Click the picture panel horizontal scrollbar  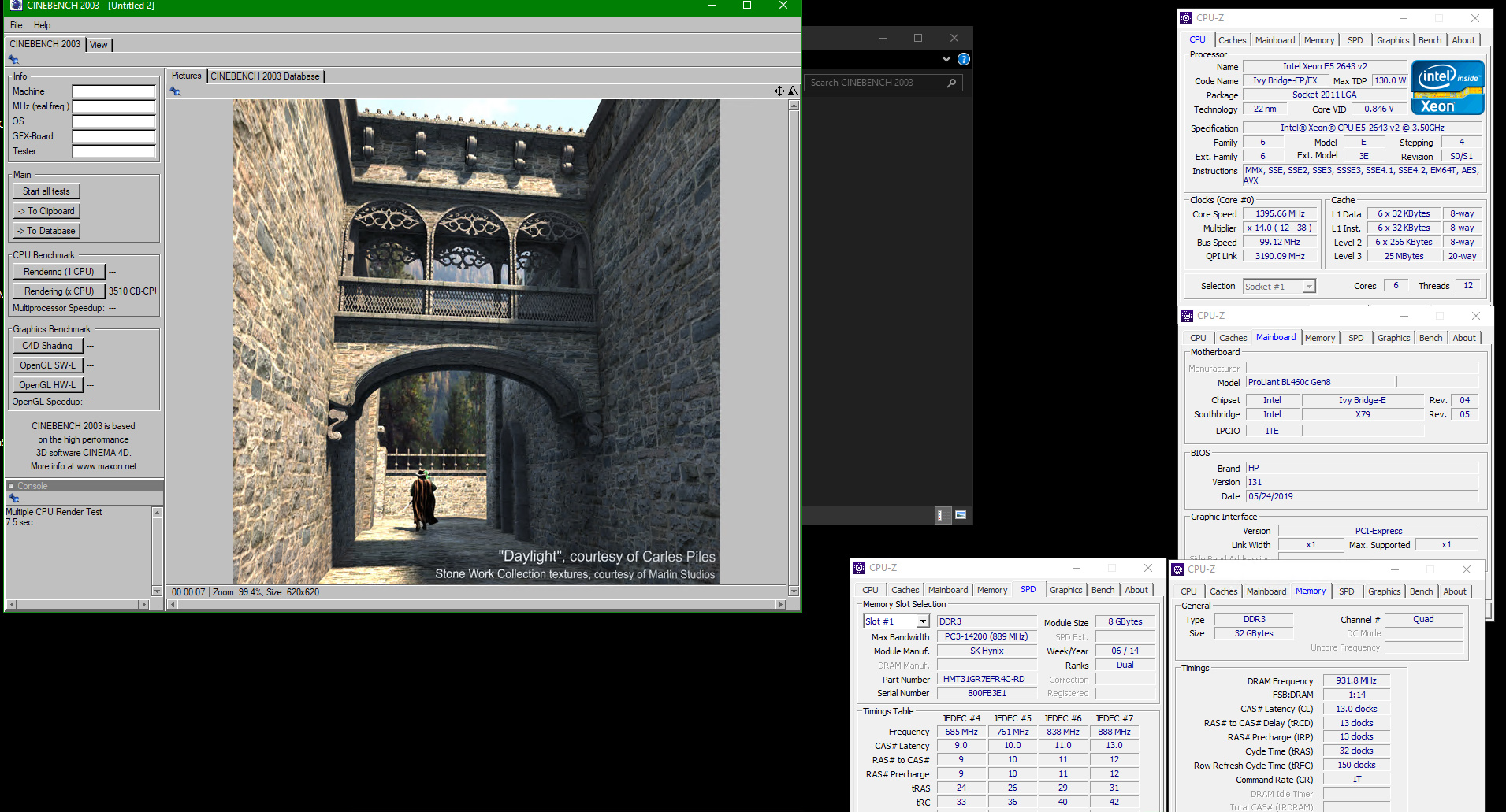point(477,605)
